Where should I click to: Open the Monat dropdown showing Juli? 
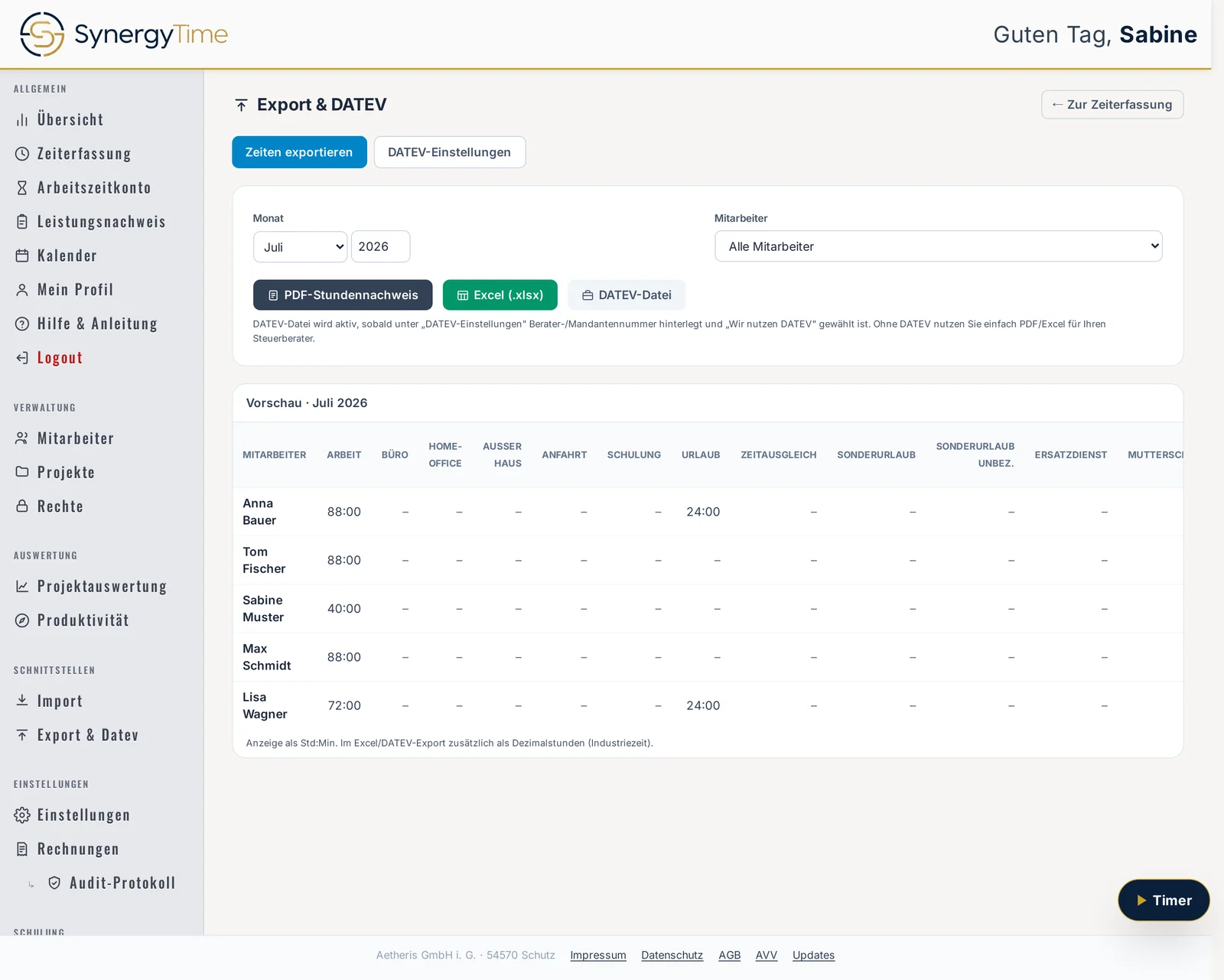(x=300, y=246)
